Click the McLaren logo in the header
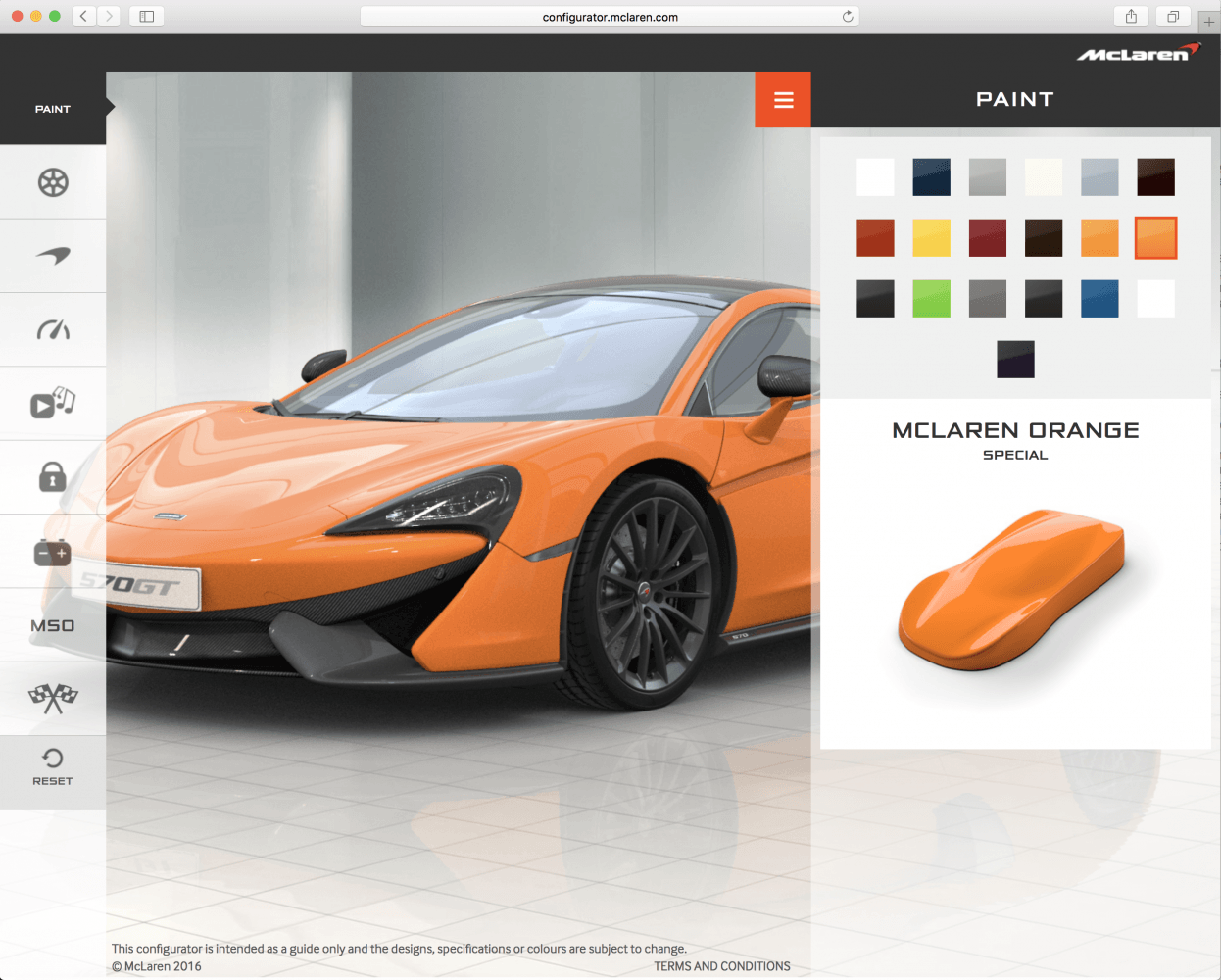The width and height of the screenshot is (1221, 980). click(1139, 53)
